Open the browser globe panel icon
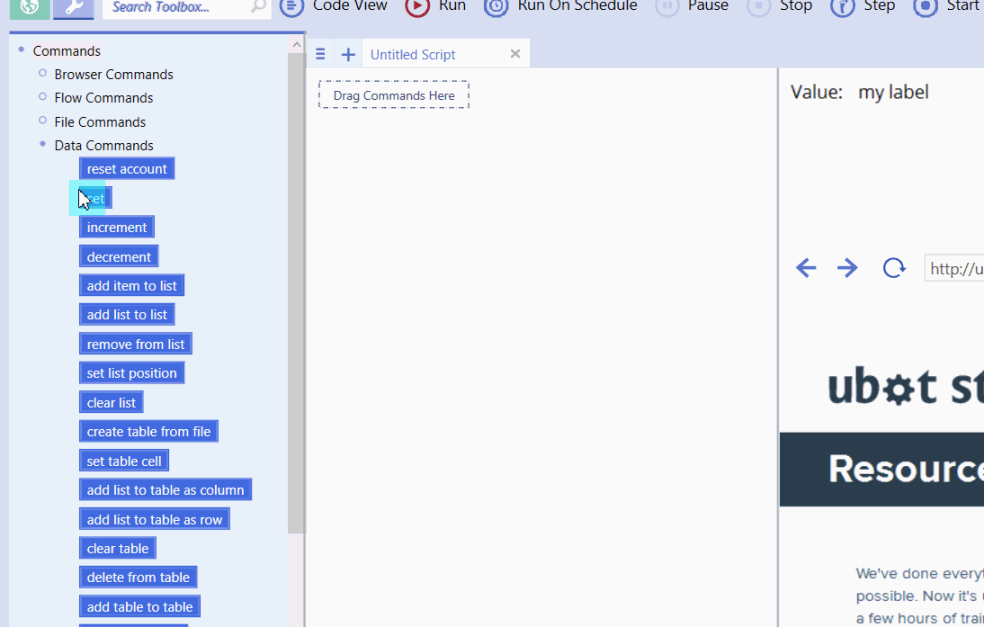 (29, 8)
